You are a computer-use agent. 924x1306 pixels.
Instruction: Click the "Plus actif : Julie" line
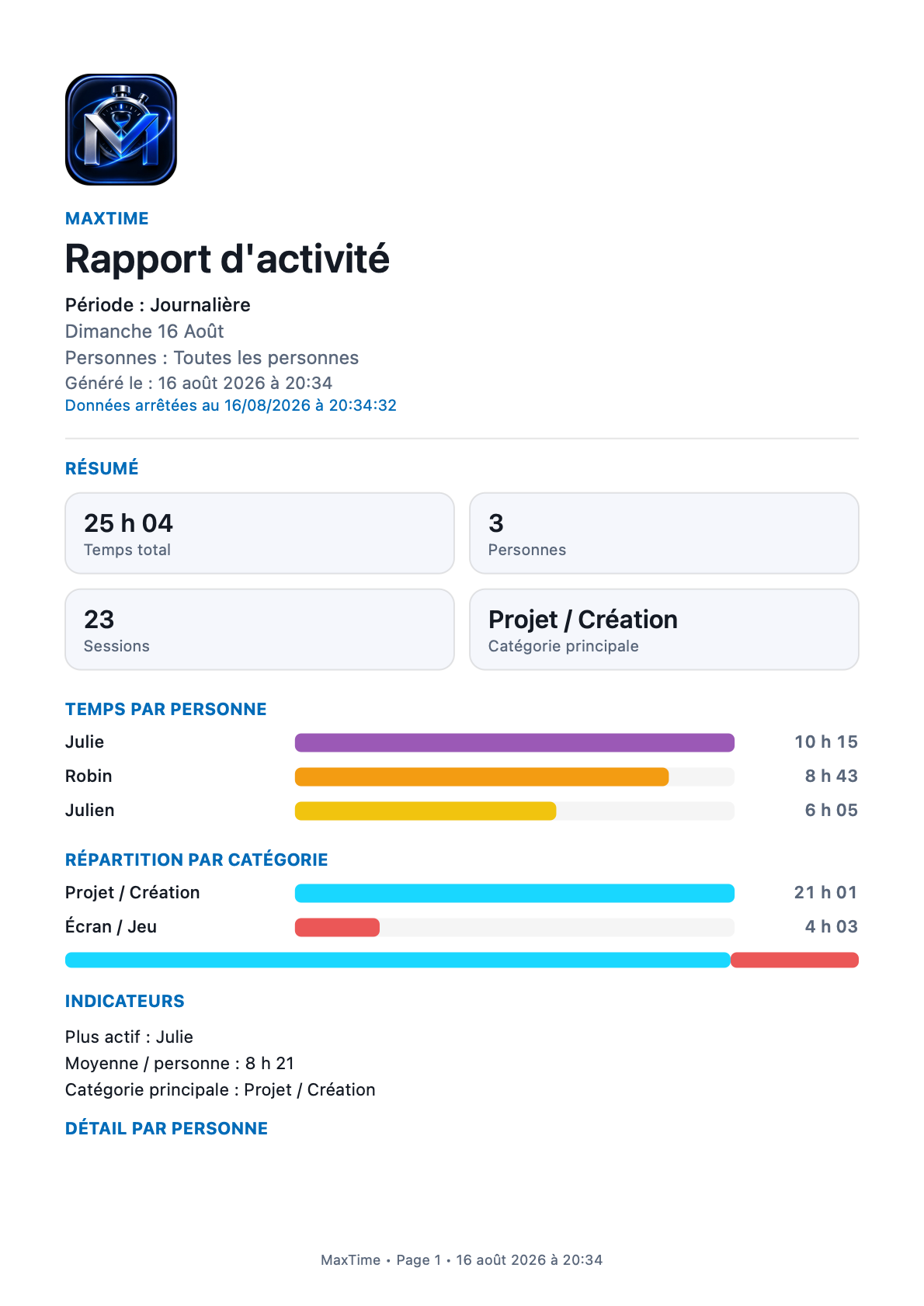129,1037
